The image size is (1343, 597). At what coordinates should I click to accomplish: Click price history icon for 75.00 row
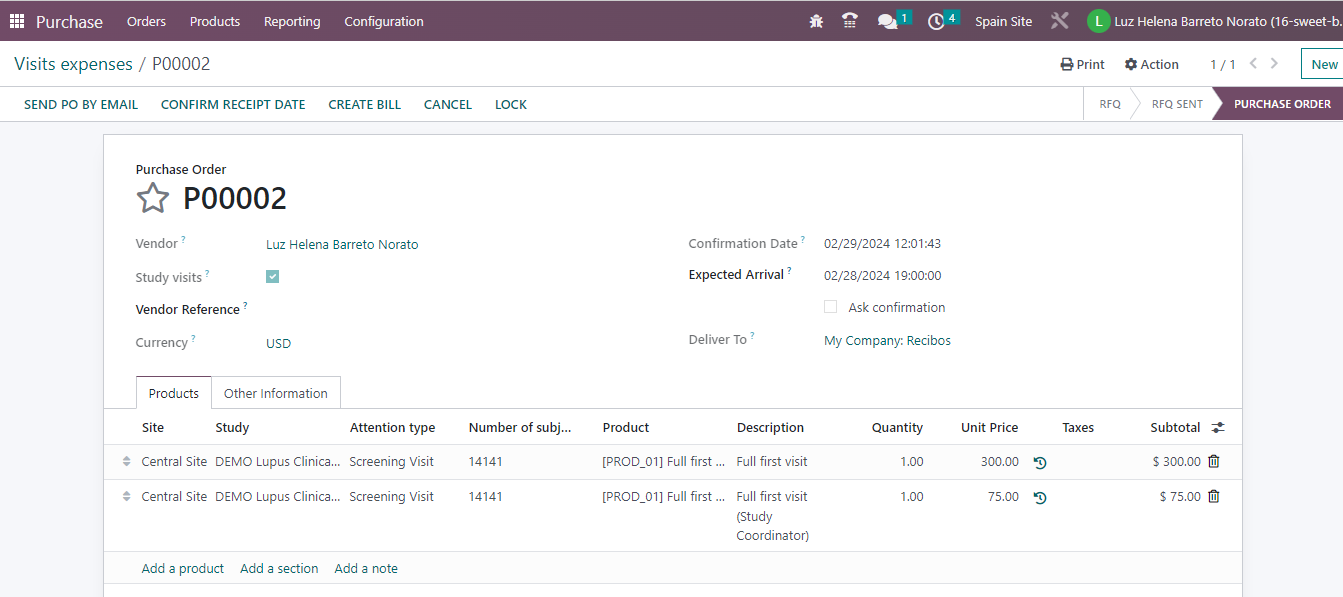click(1040, 498)
